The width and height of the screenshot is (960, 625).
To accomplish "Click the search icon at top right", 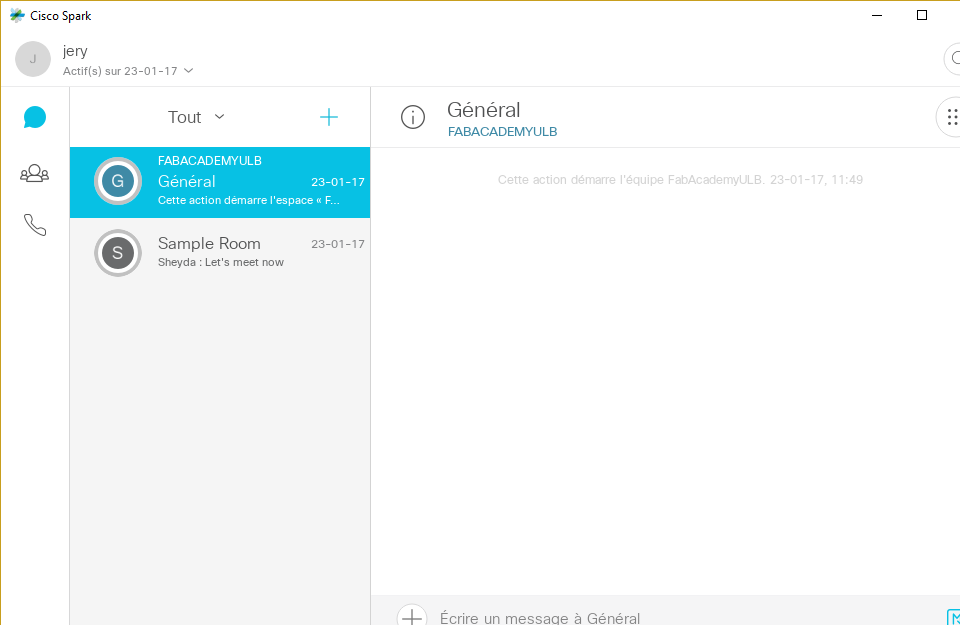I will click(953, 59).
